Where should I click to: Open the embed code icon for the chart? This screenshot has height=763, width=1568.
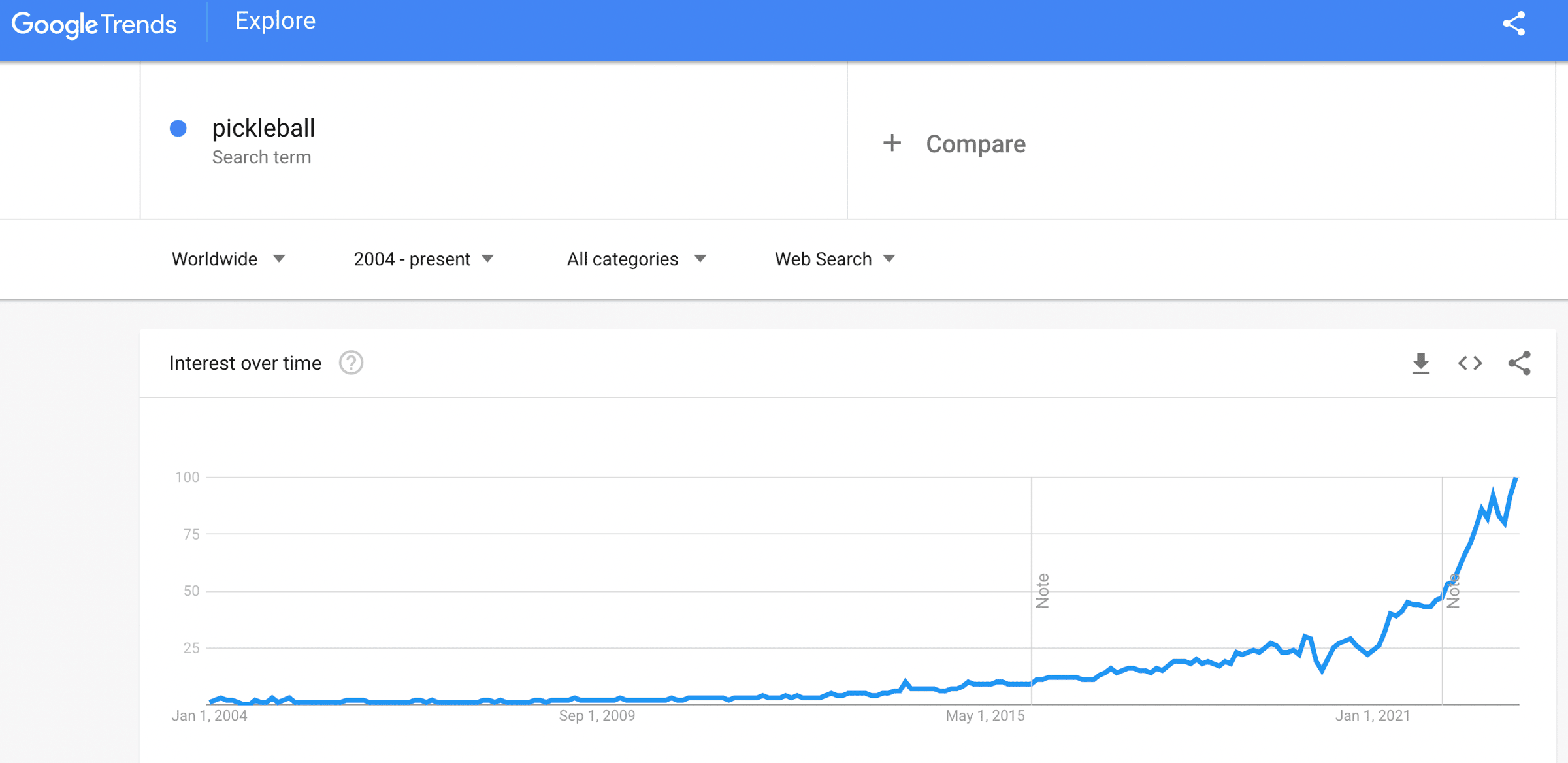click(x=1470, y=363)
